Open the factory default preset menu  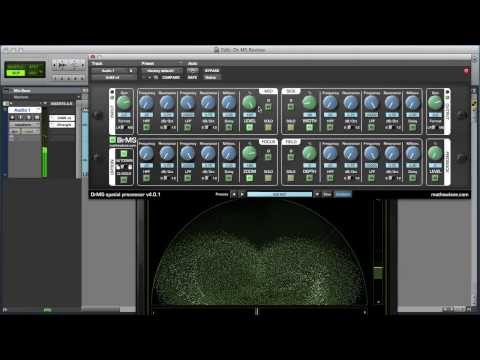pyautogui.click(x=162, y=71)
